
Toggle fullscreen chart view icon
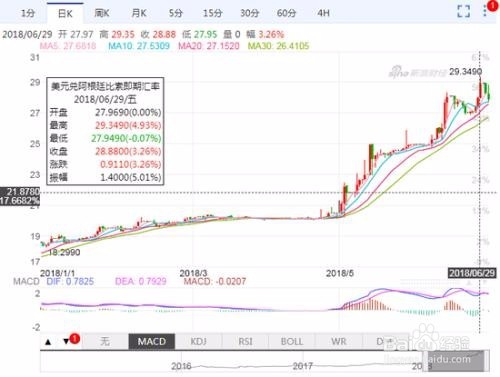[x=463, y=11]
